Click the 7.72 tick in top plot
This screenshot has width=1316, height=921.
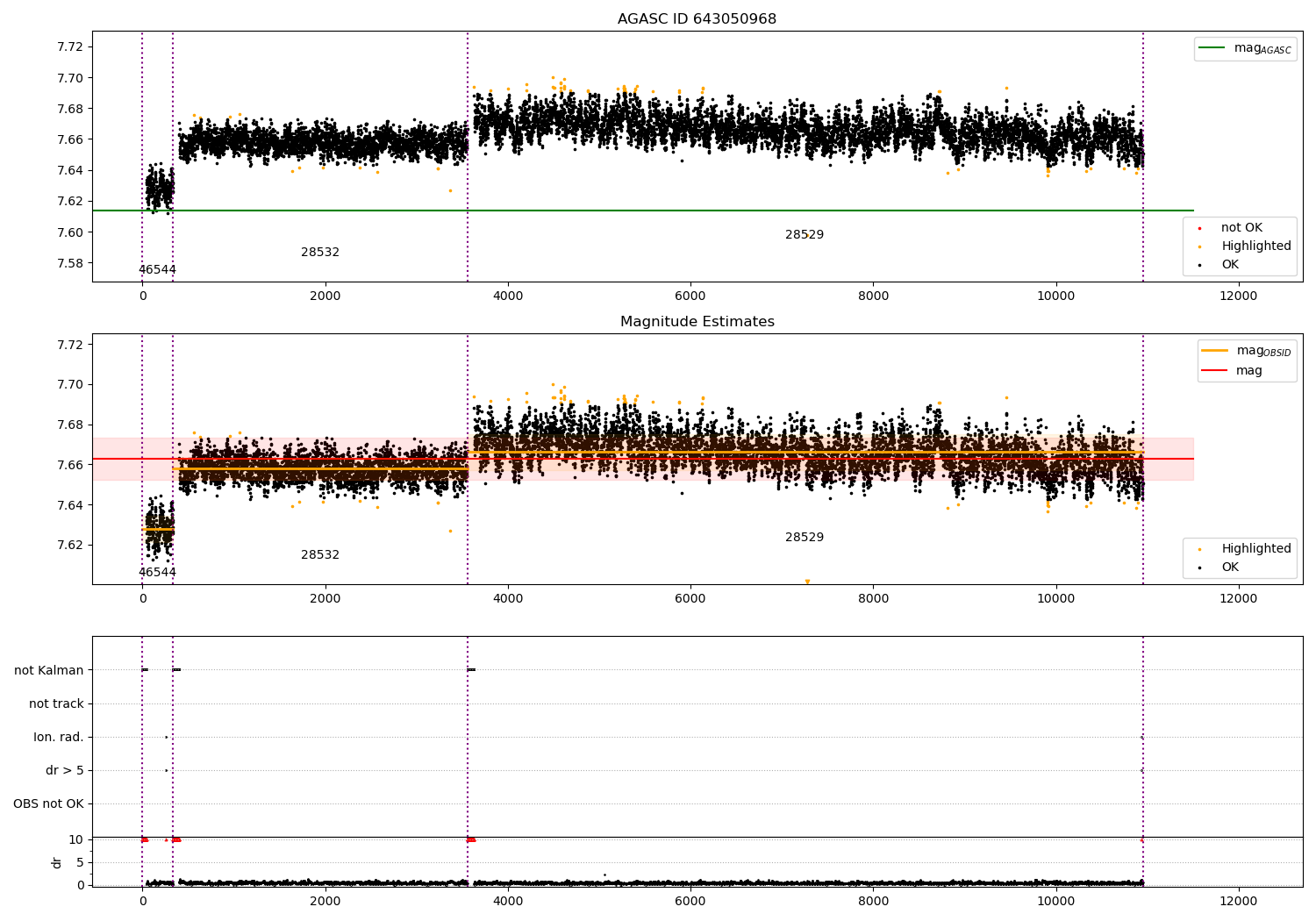(68, 46)
